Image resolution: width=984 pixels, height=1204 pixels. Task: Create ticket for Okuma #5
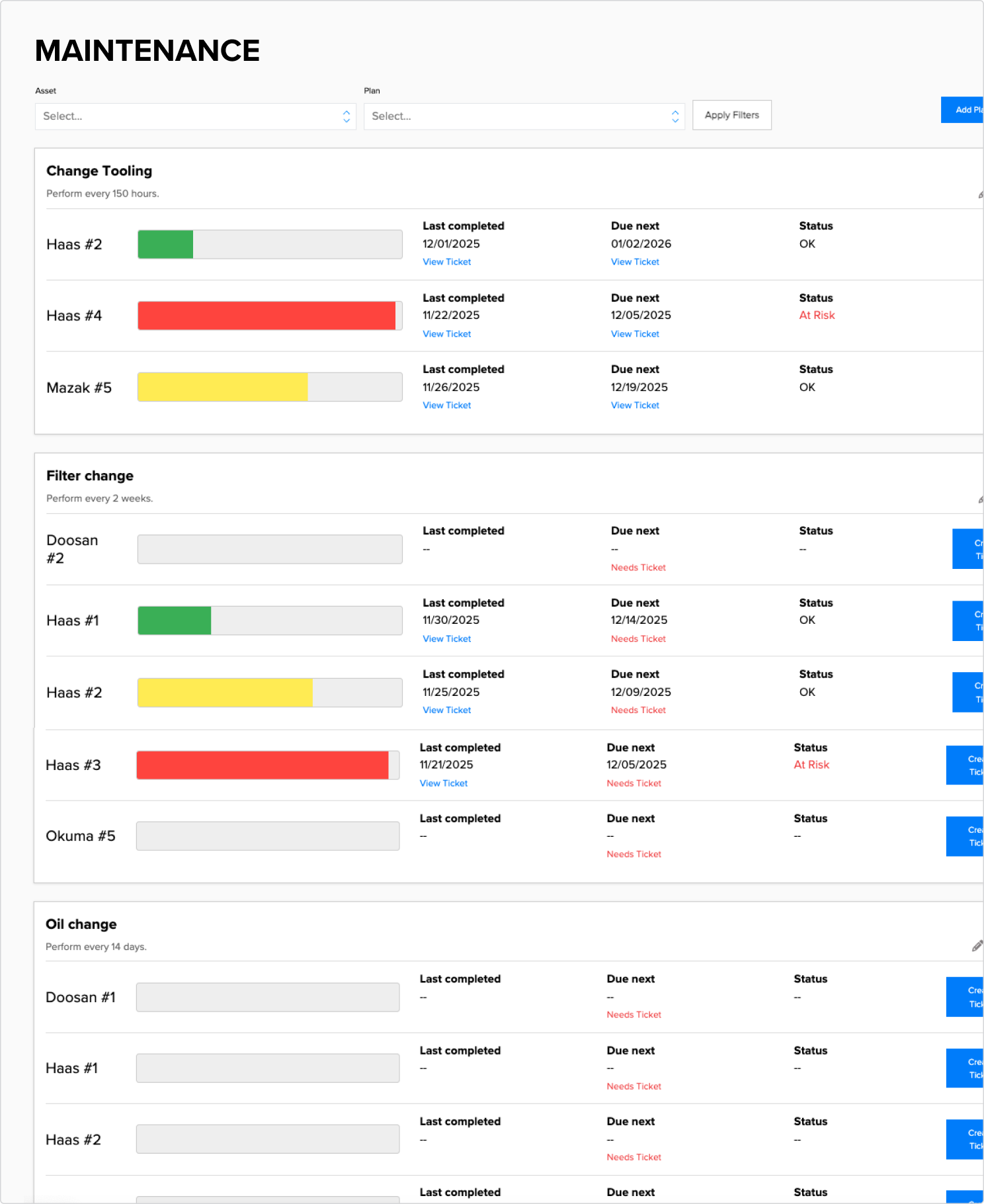click(x=965, y=836)
